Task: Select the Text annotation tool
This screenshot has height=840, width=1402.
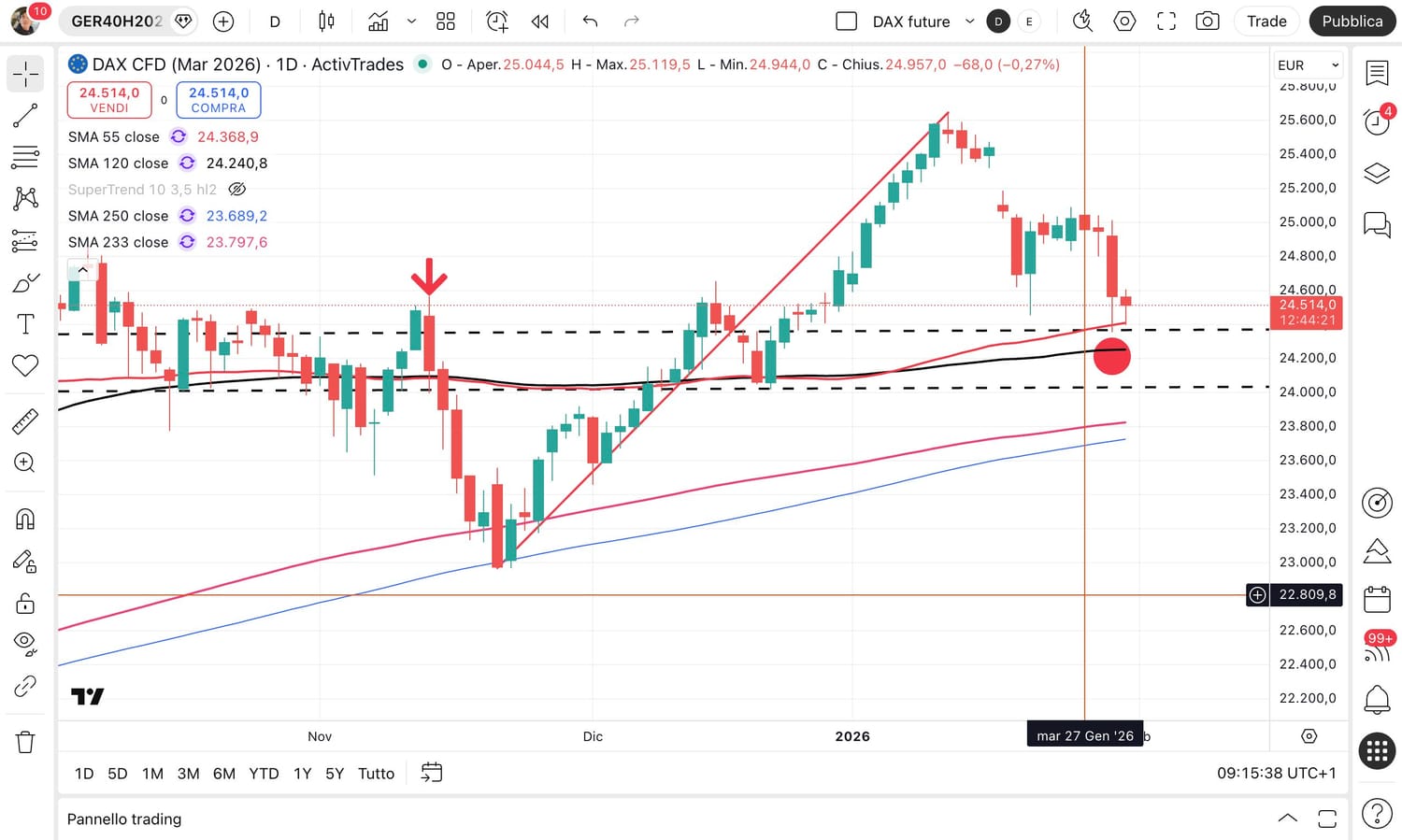Action: click(x=25, y=324)
